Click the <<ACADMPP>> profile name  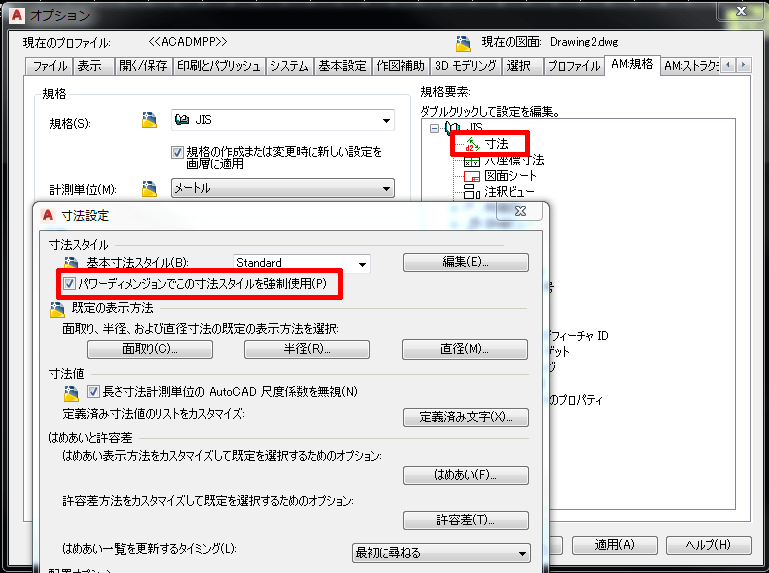point(188,42)
